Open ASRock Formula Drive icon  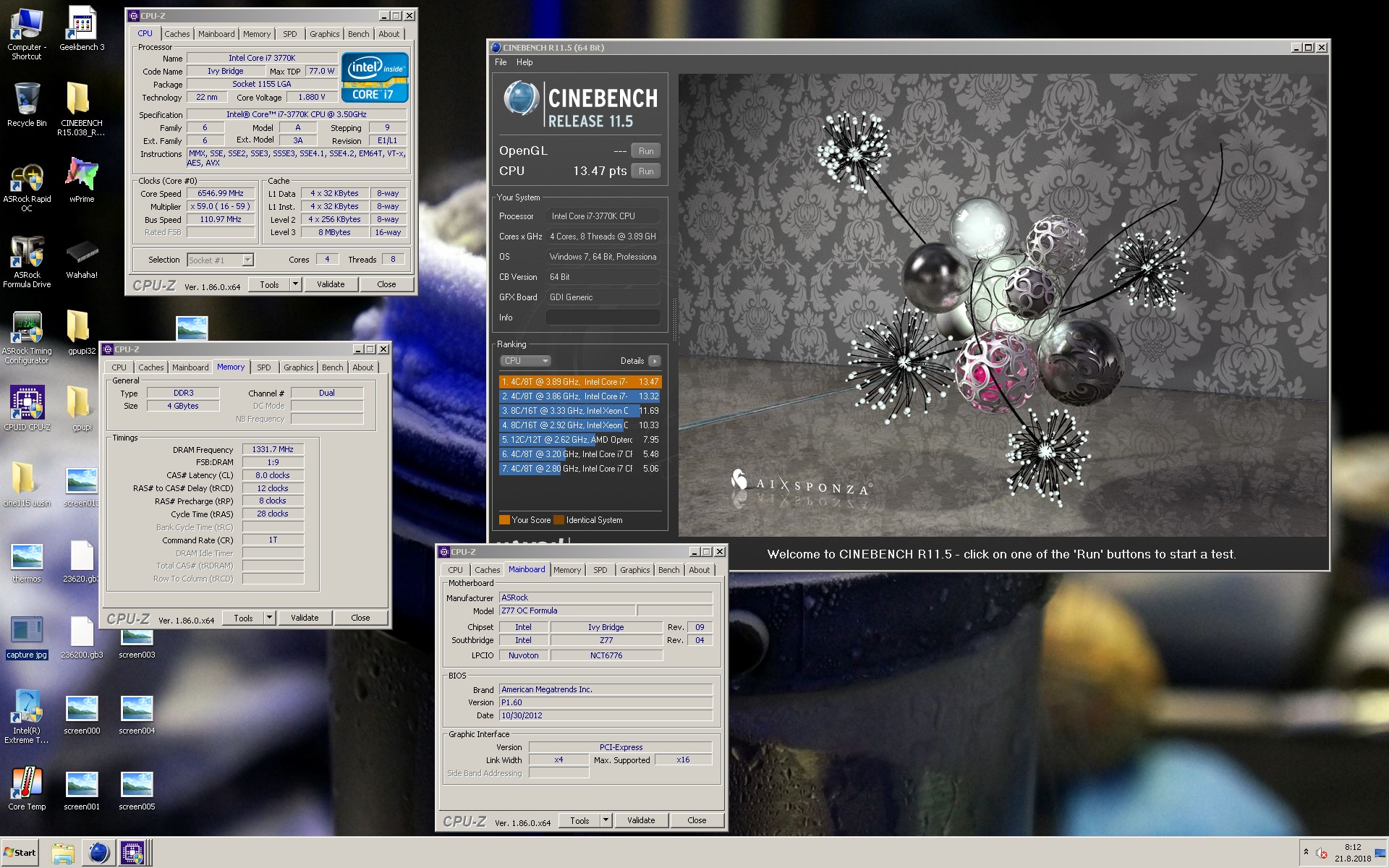pyautogui.click(x=27, y=262)
